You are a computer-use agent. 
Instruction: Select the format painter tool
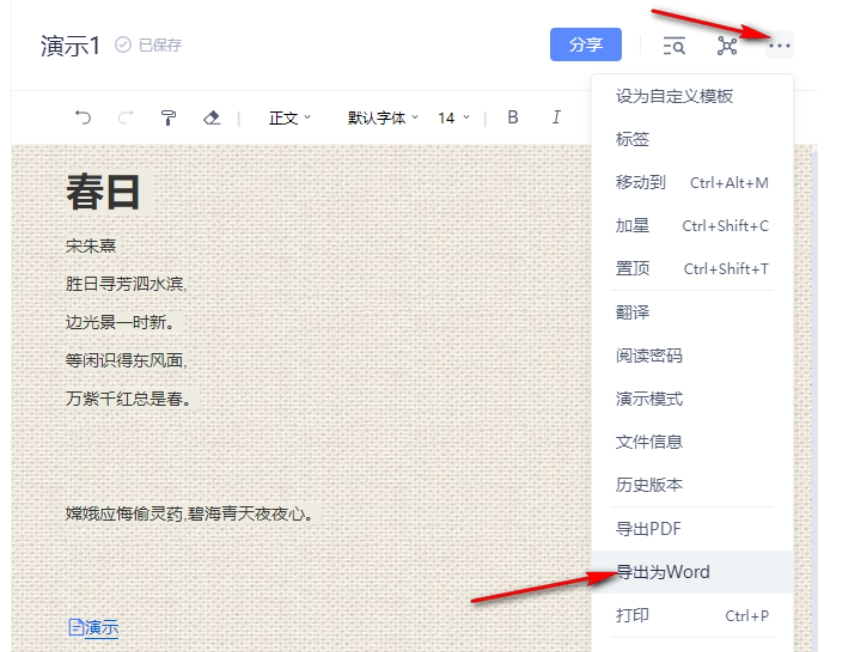168,118
